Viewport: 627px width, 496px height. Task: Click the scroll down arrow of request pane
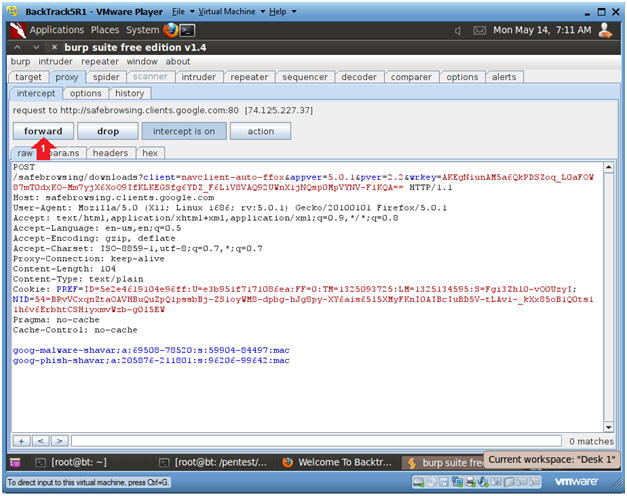(609, 427)
